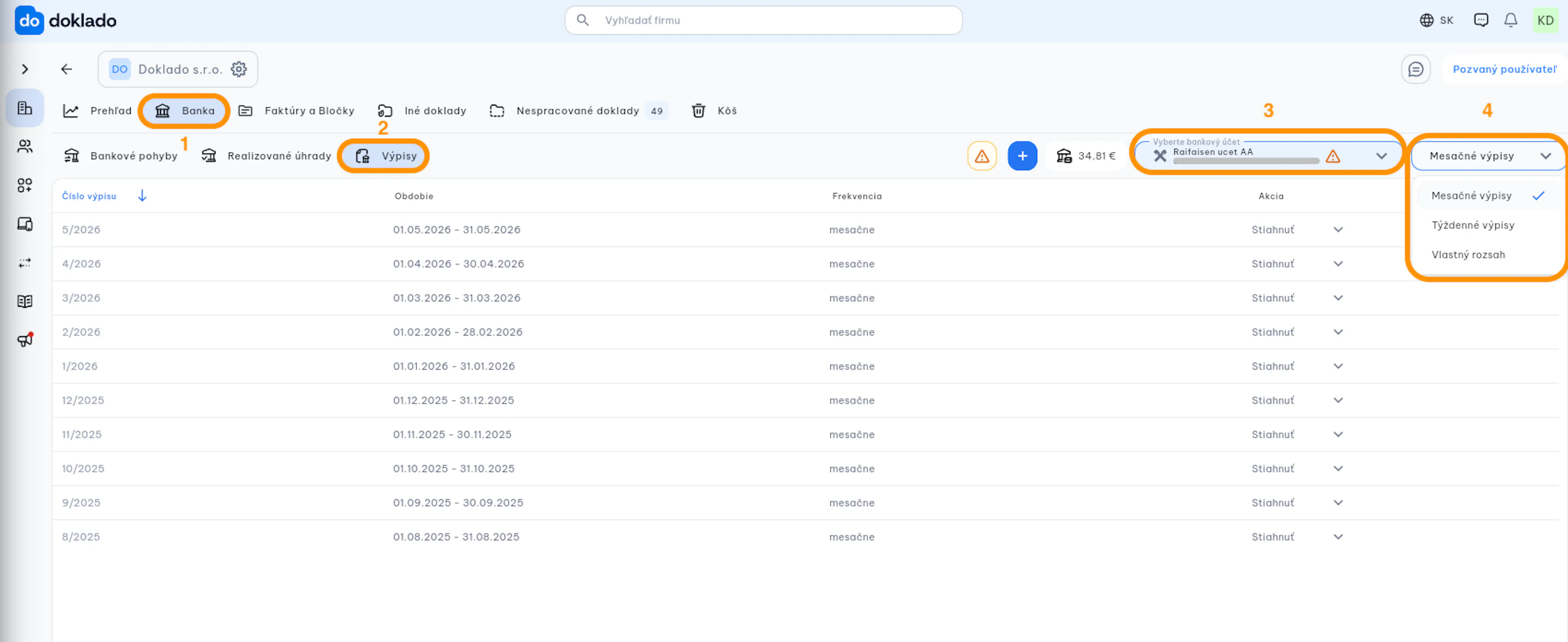
Task: Click period 01.12.2025 - 31.12.2025
Action: [454, 400]
